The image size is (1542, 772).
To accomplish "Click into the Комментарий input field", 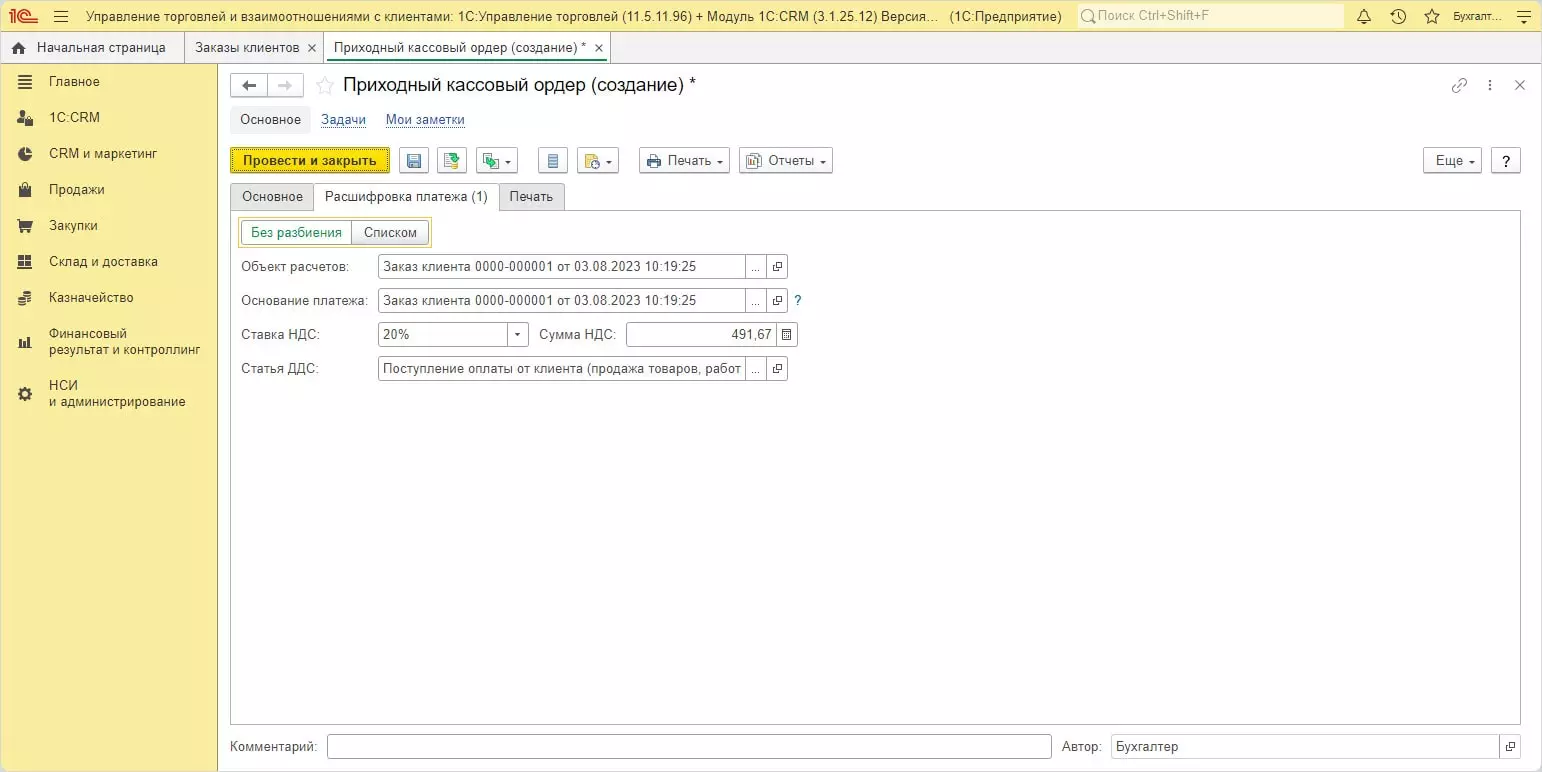I will coord(689,747).
